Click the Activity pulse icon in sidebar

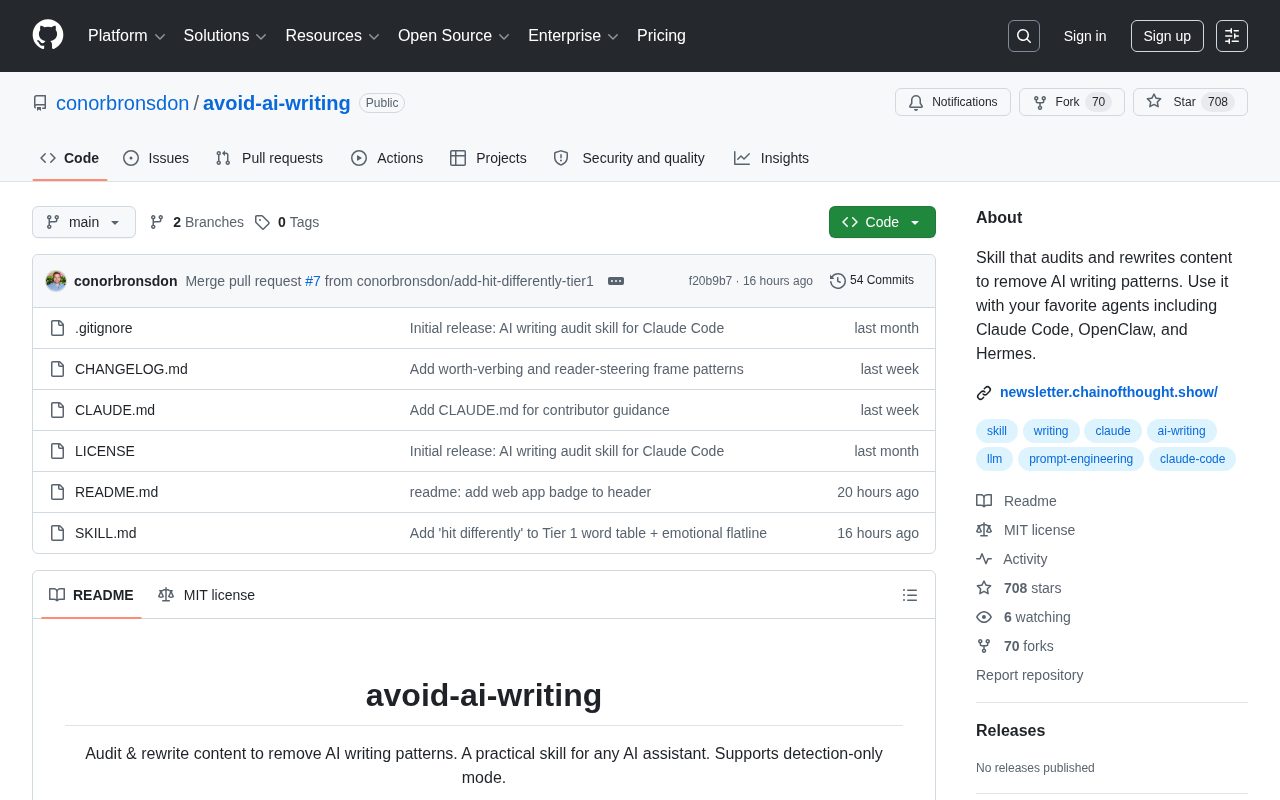984,559
